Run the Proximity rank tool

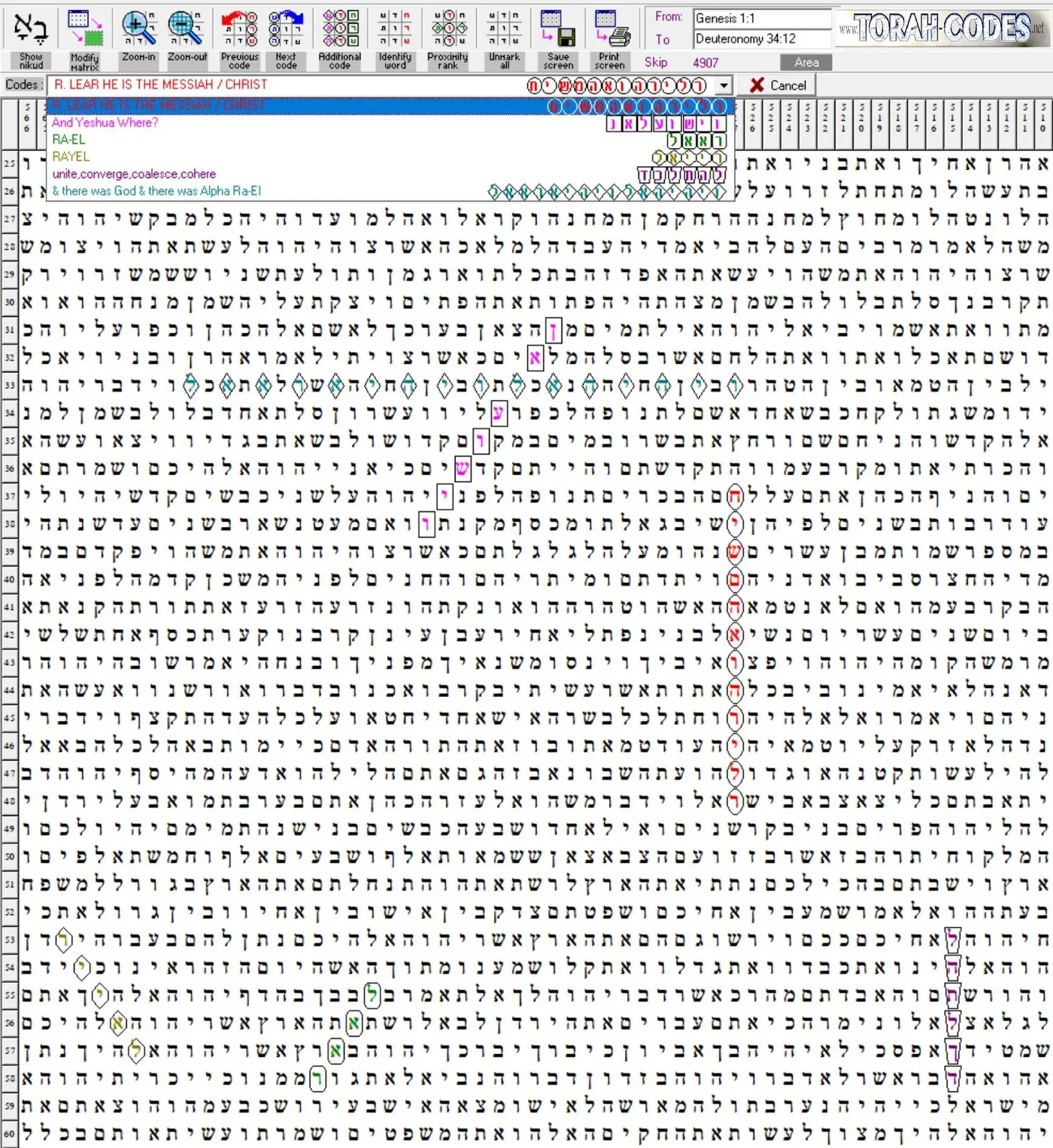448,40
